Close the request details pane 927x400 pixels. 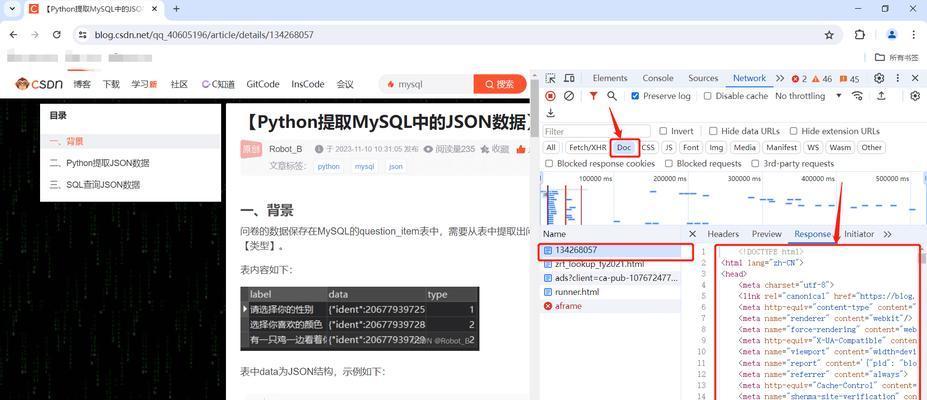(x=693, y=235)
